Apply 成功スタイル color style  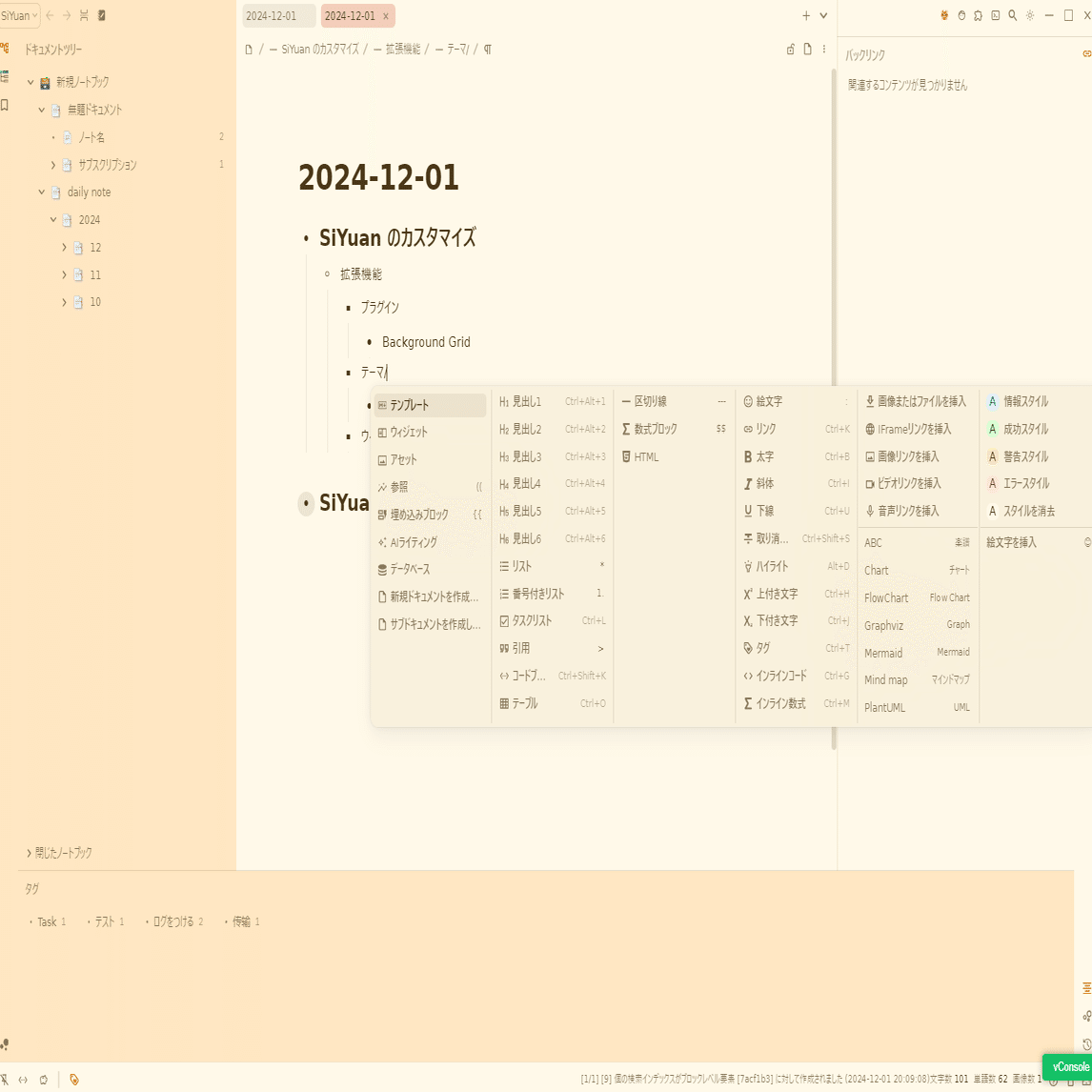tap(1038, 429)
